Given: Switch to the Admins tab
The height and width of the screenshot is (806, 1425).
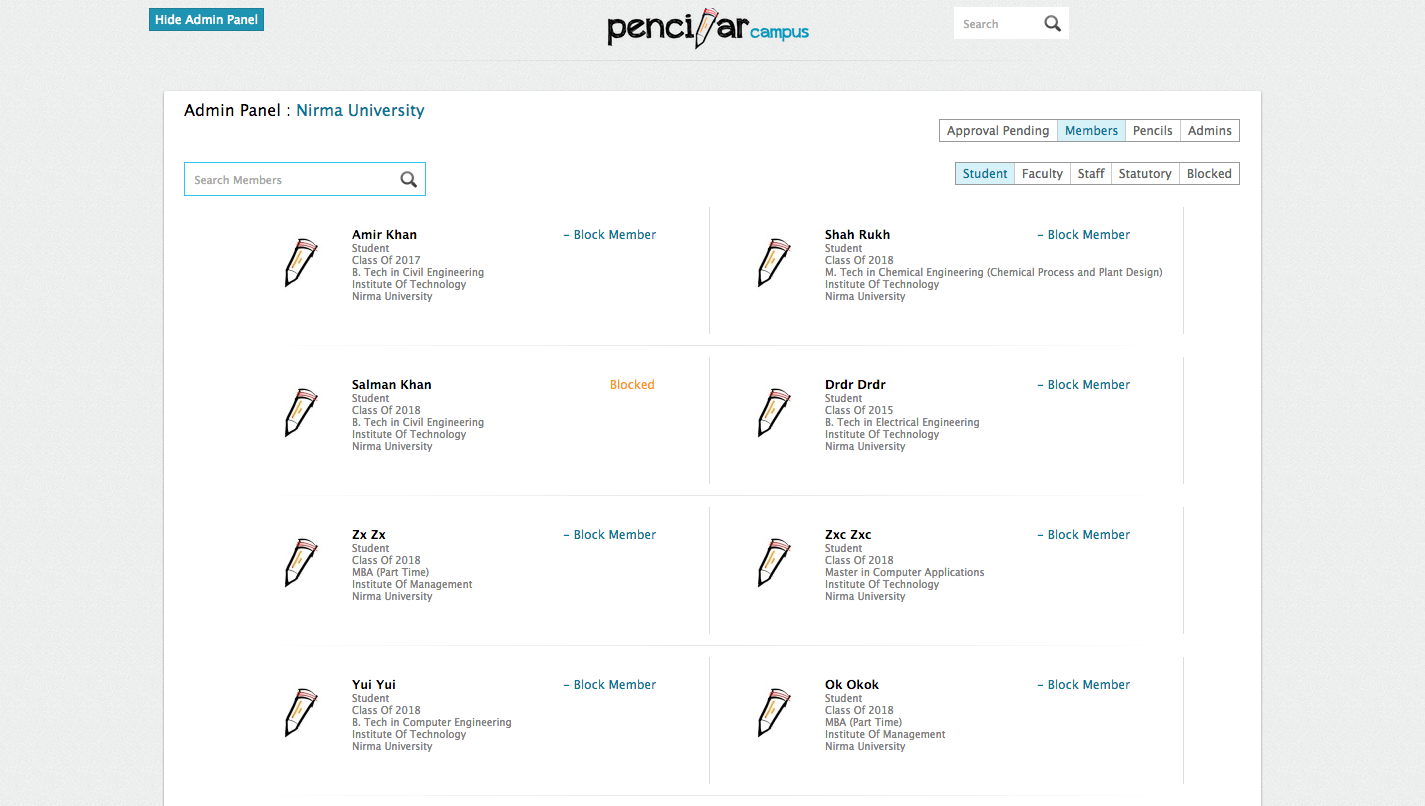Looking at the screenshot, I should pos(1209,131).
